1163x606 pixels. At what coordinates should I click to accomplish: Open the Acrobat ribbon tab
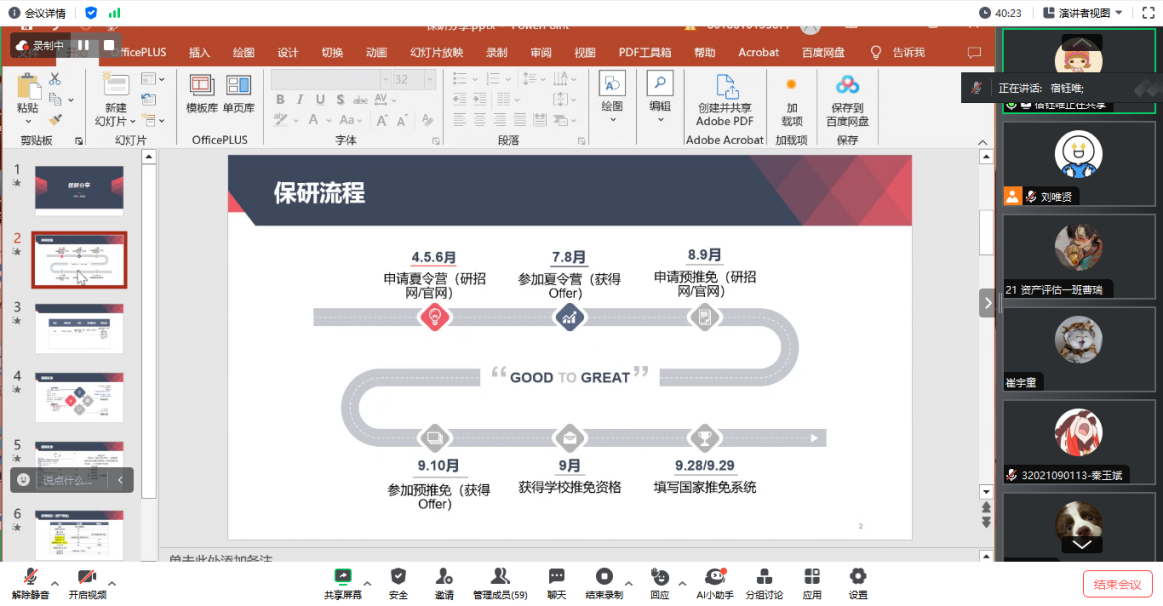[758, 52]
